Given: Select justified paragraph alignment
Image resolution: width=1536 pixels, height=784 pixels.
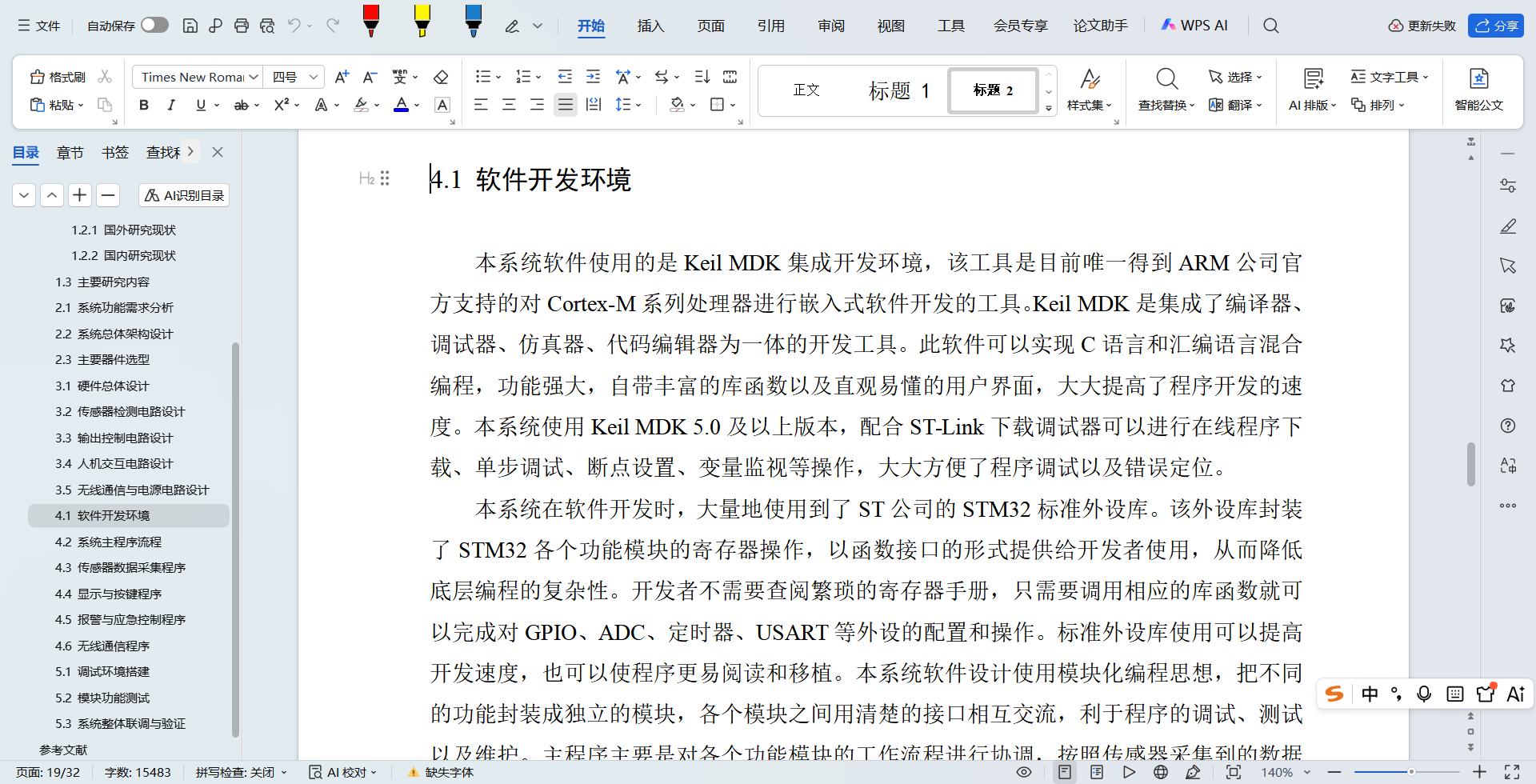Looking at the screenshot, I should [566, 105].
